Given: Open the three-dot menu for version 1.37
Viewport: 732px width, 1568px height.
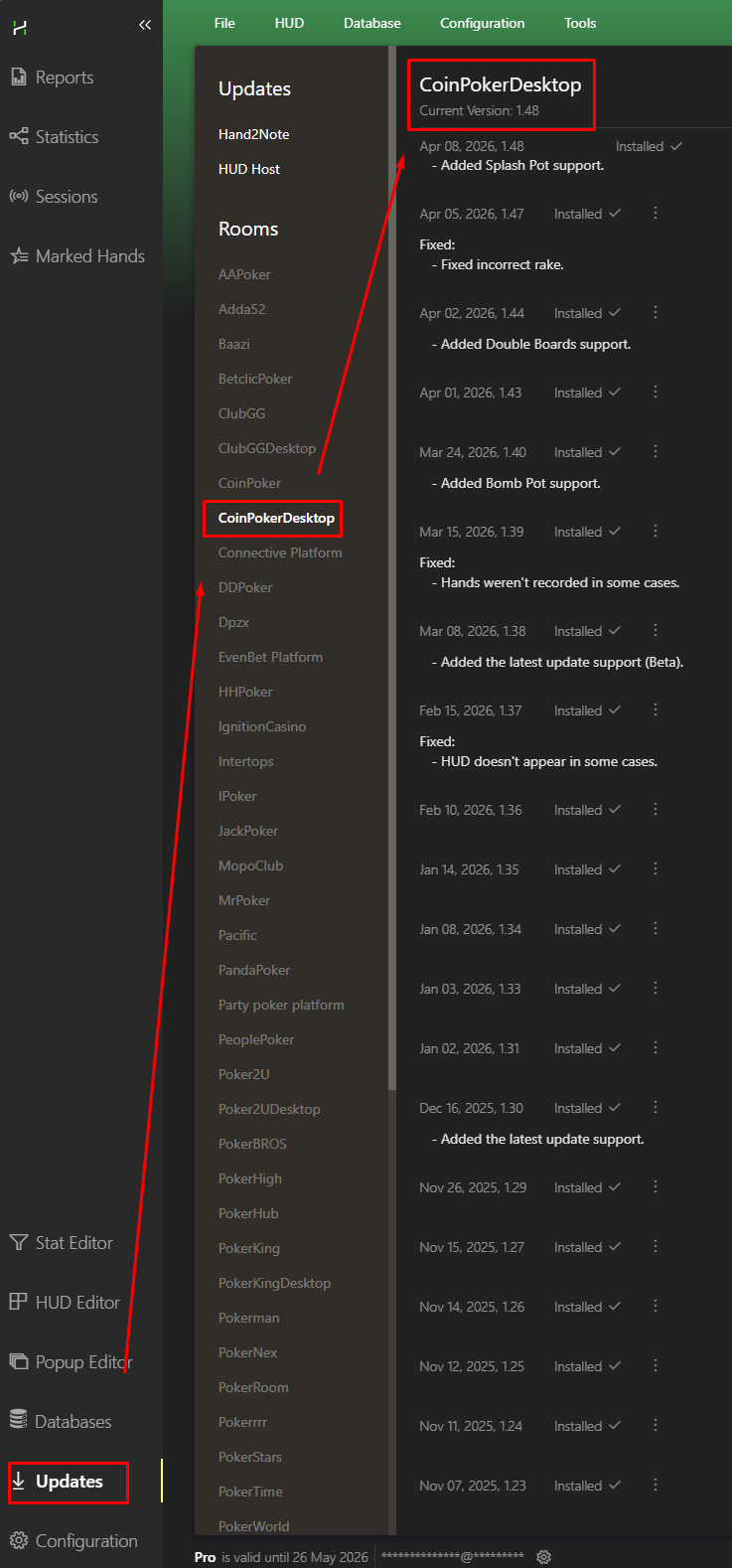Looking at the screenshot, I should pos(656,710).
